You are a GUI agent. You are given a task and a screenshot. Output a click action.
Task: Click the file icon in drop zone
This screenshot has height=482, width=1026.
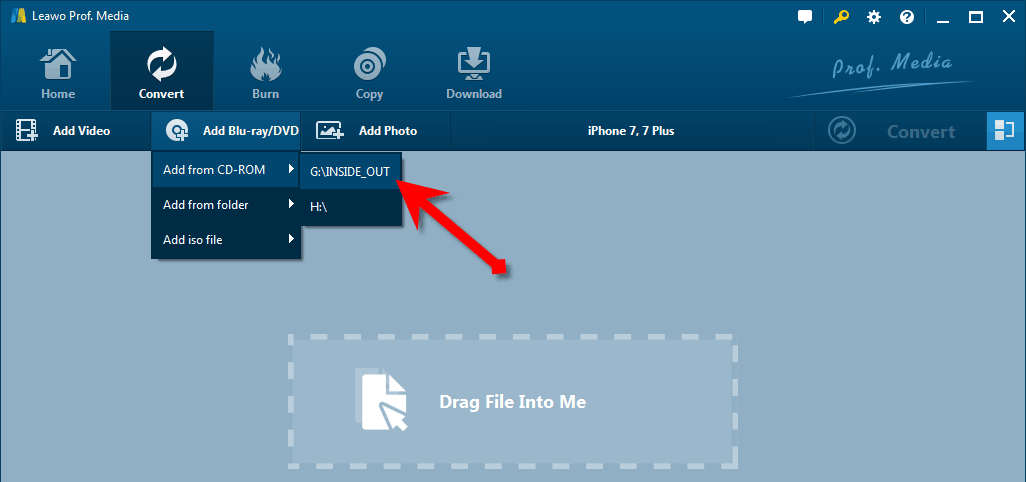pyautogui.click(x=381, y=398)
